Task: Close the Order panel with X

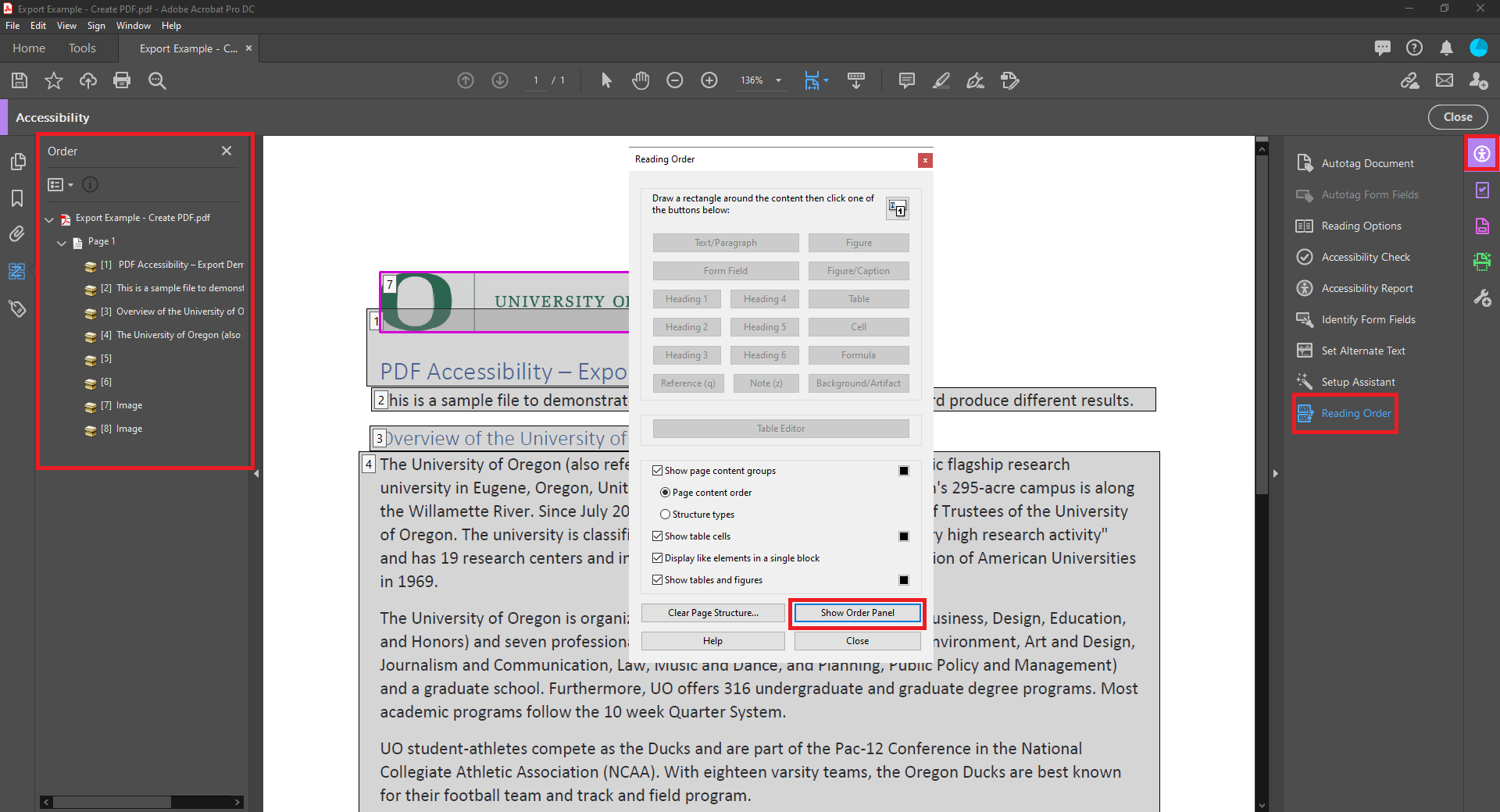Action: [227, 151]
